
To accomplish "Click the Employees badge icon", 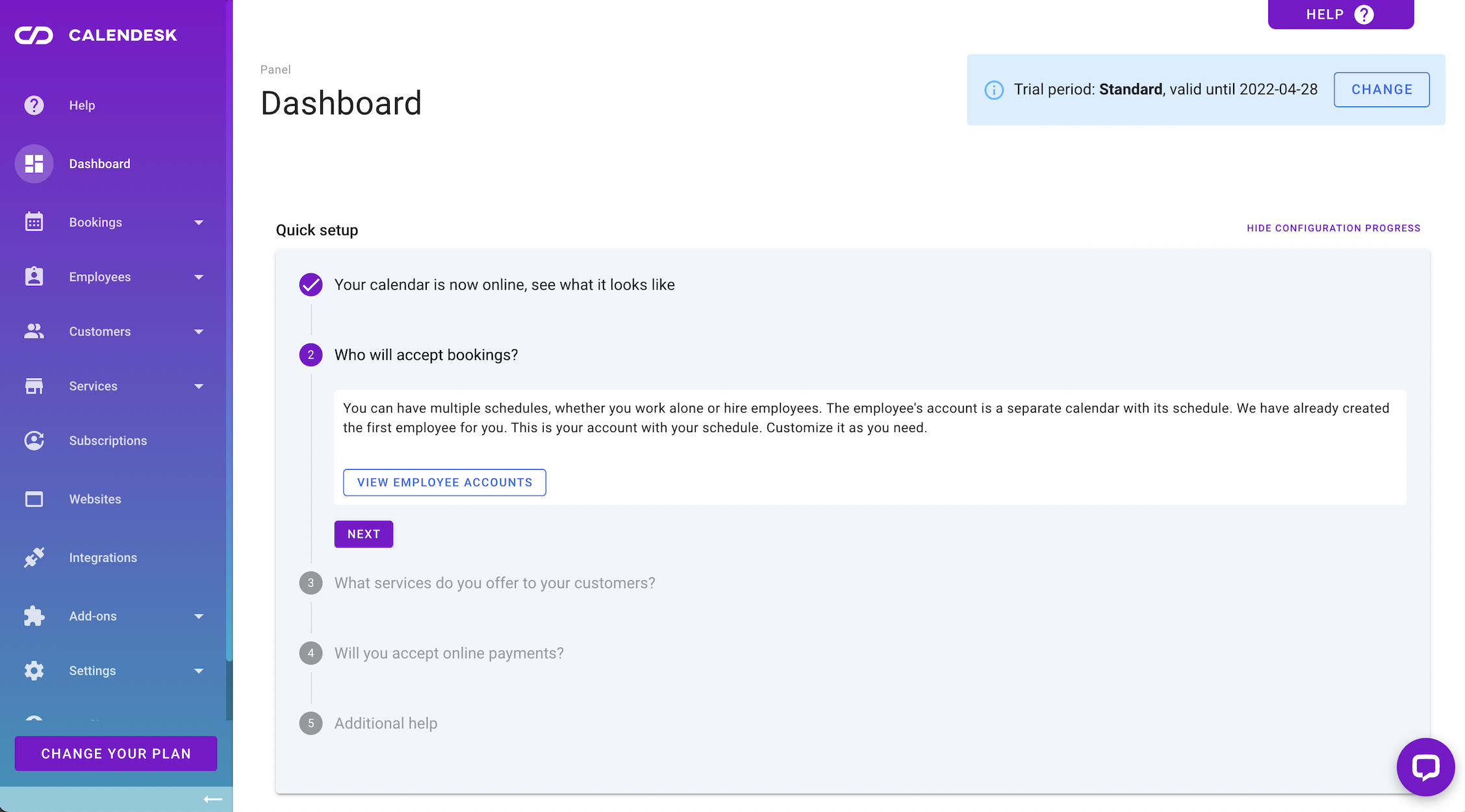I will click(x=34, y=277).
